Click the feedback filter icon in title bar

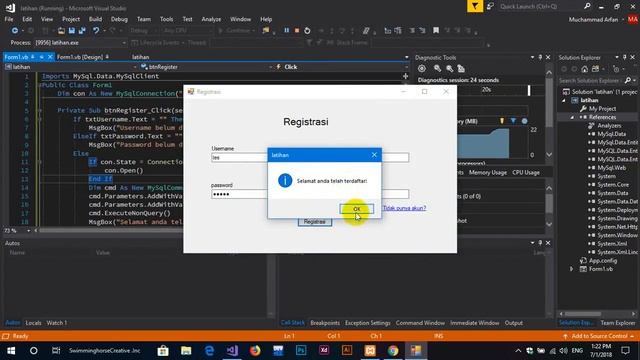click(x=475, y=7)
